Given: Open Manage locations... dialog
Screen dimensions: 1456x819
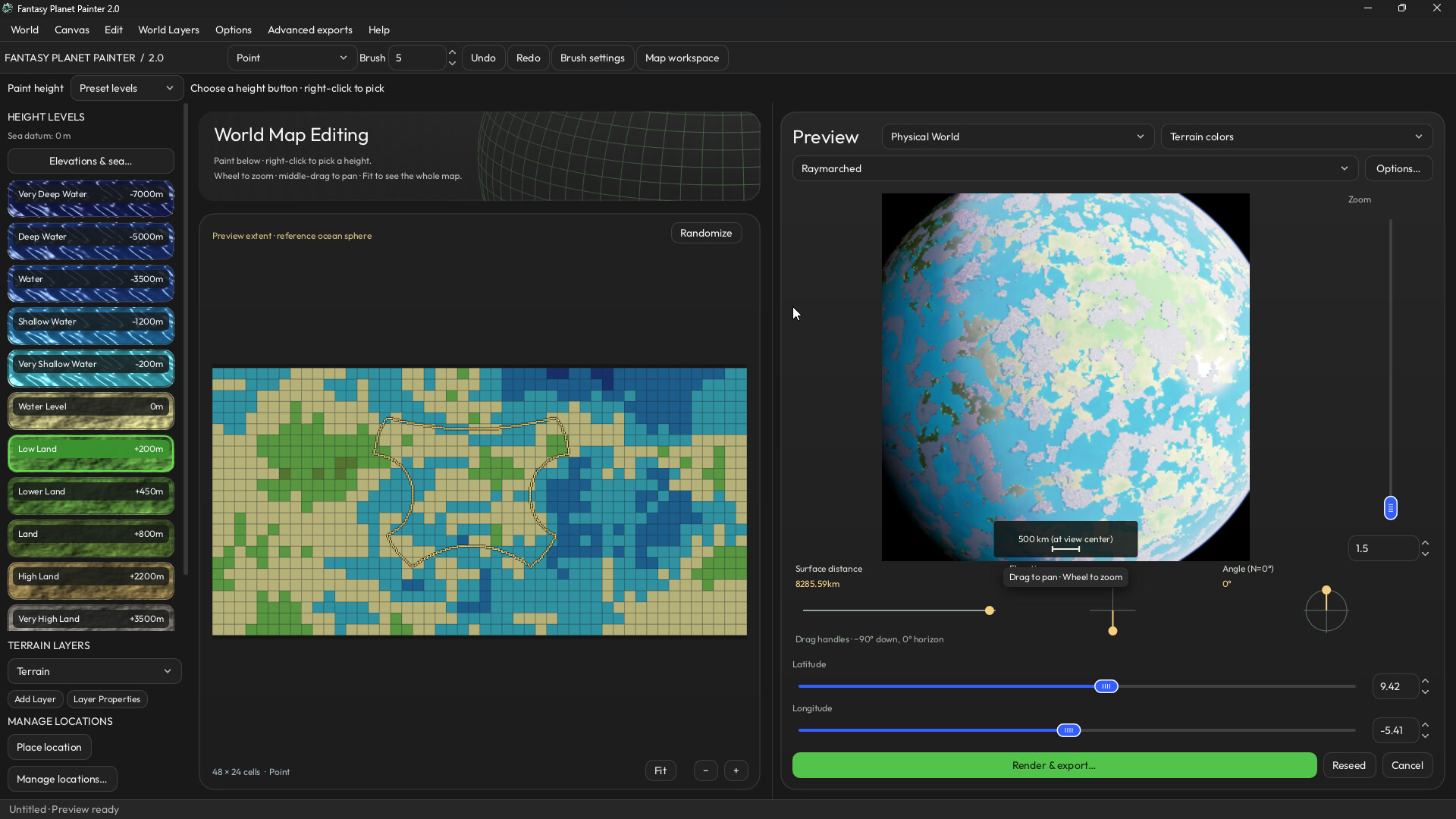Looking at the screenshot, I should [x=62, y=779].
